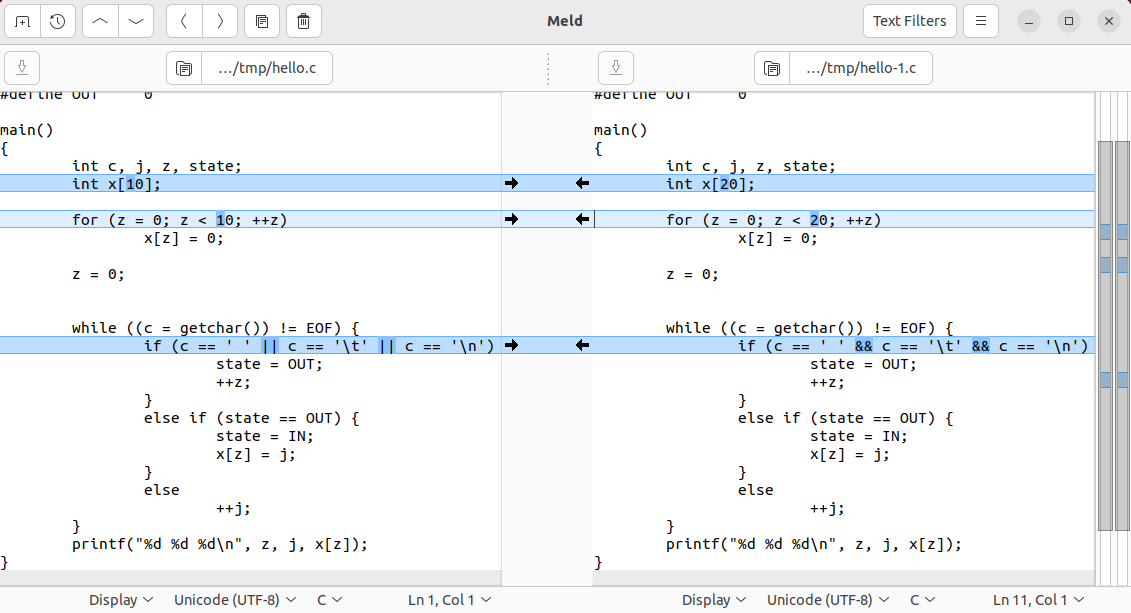Jump to the next change
The height and width of the screenshot is (613, 1131).
tap(136, 21)
